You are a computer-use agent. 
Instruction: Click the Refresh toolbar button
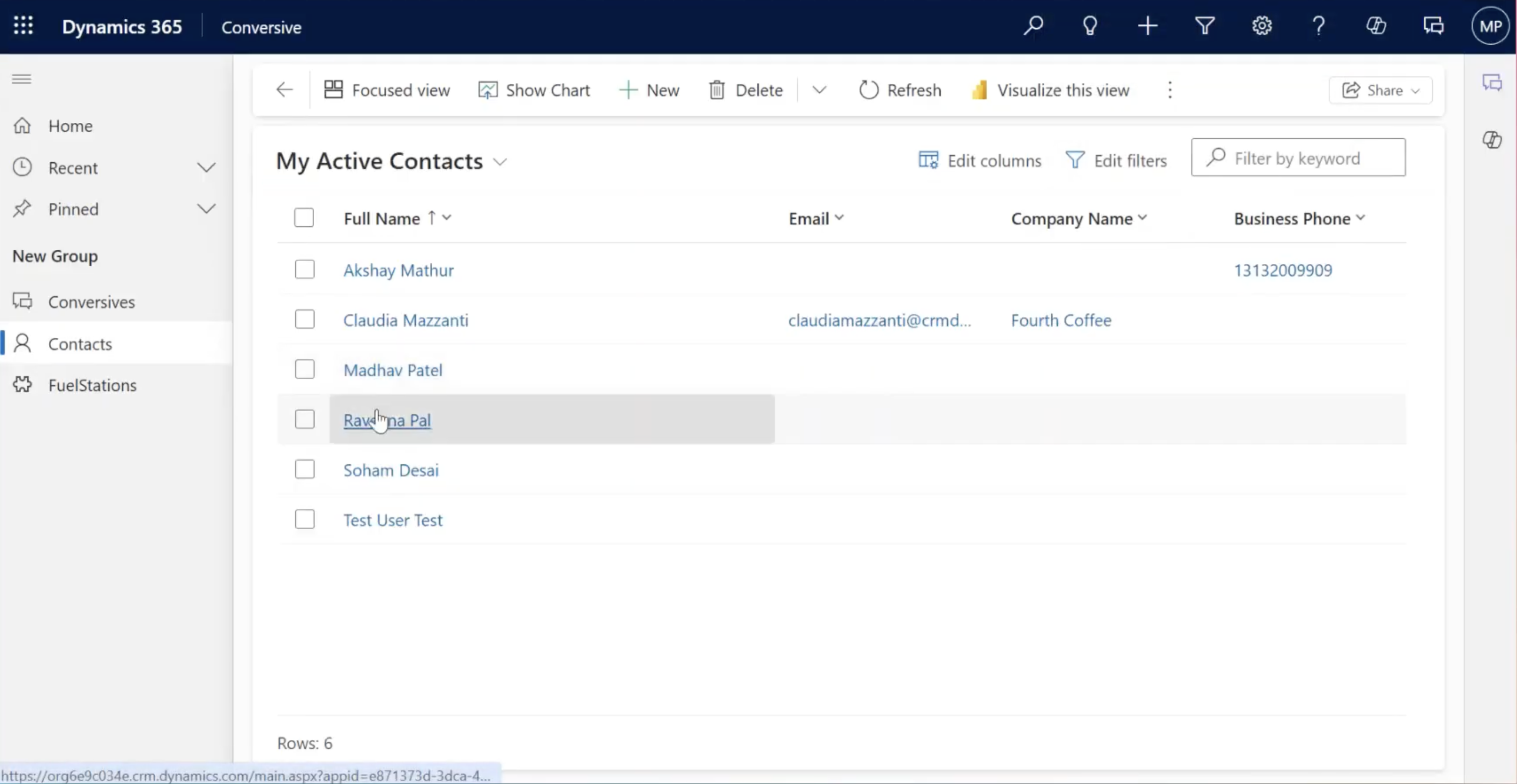(x=900, y=89)
